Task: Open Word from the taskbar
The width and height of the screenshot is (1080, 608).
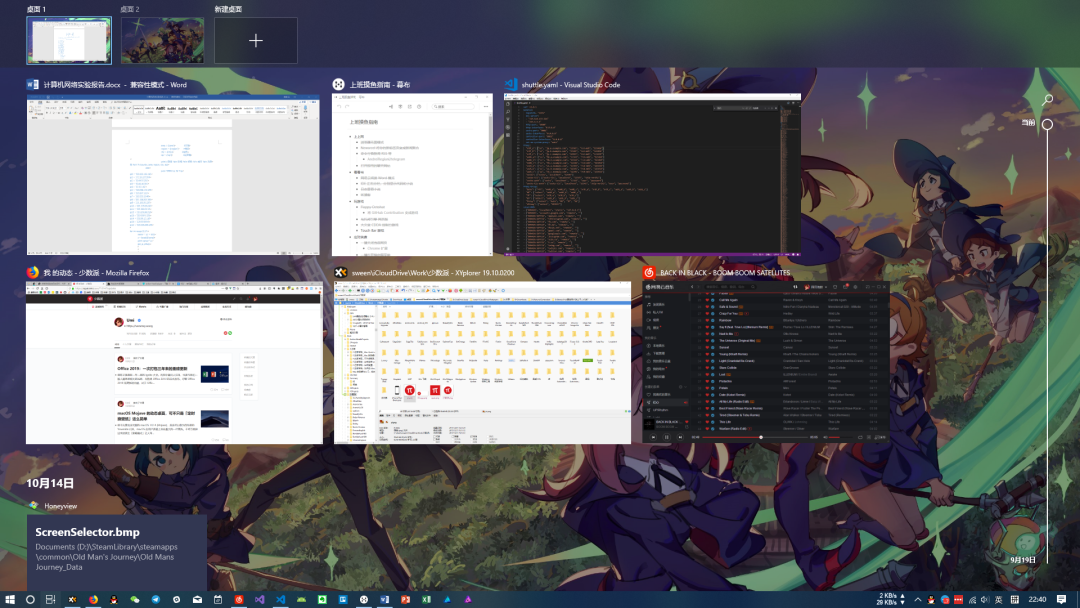Action: pos(384,600)
